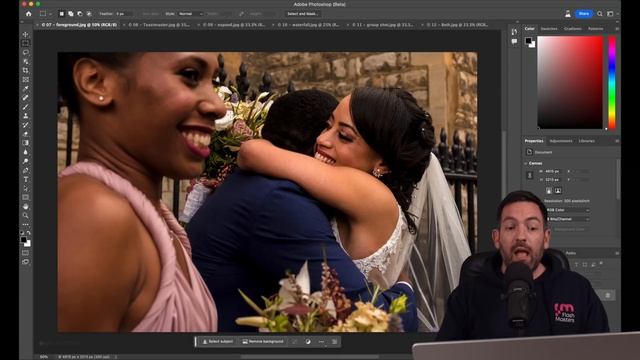Change the screen mode from toolbar bottom
640x360 pixels.
[26, 262]
